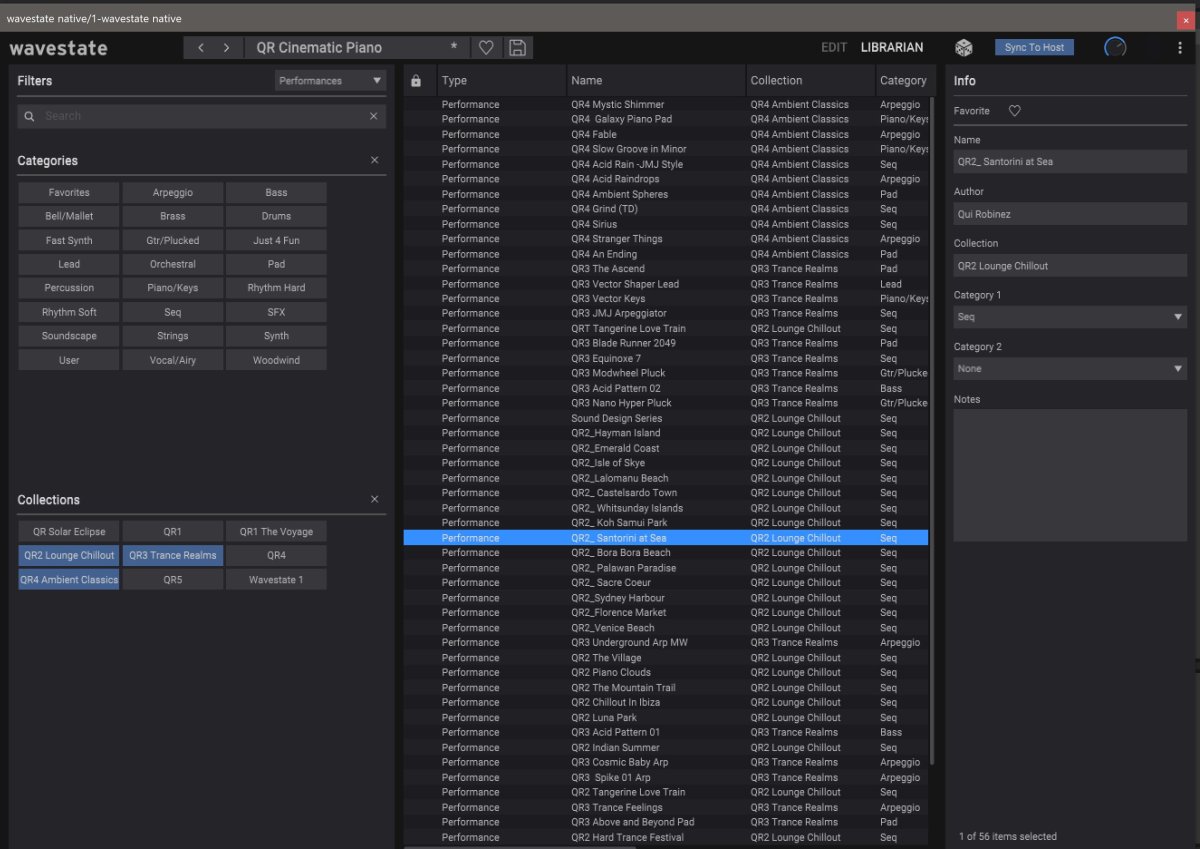Deselect QR2 Lounge Chillout collection

pyautogui.click(x=68, y=555)
